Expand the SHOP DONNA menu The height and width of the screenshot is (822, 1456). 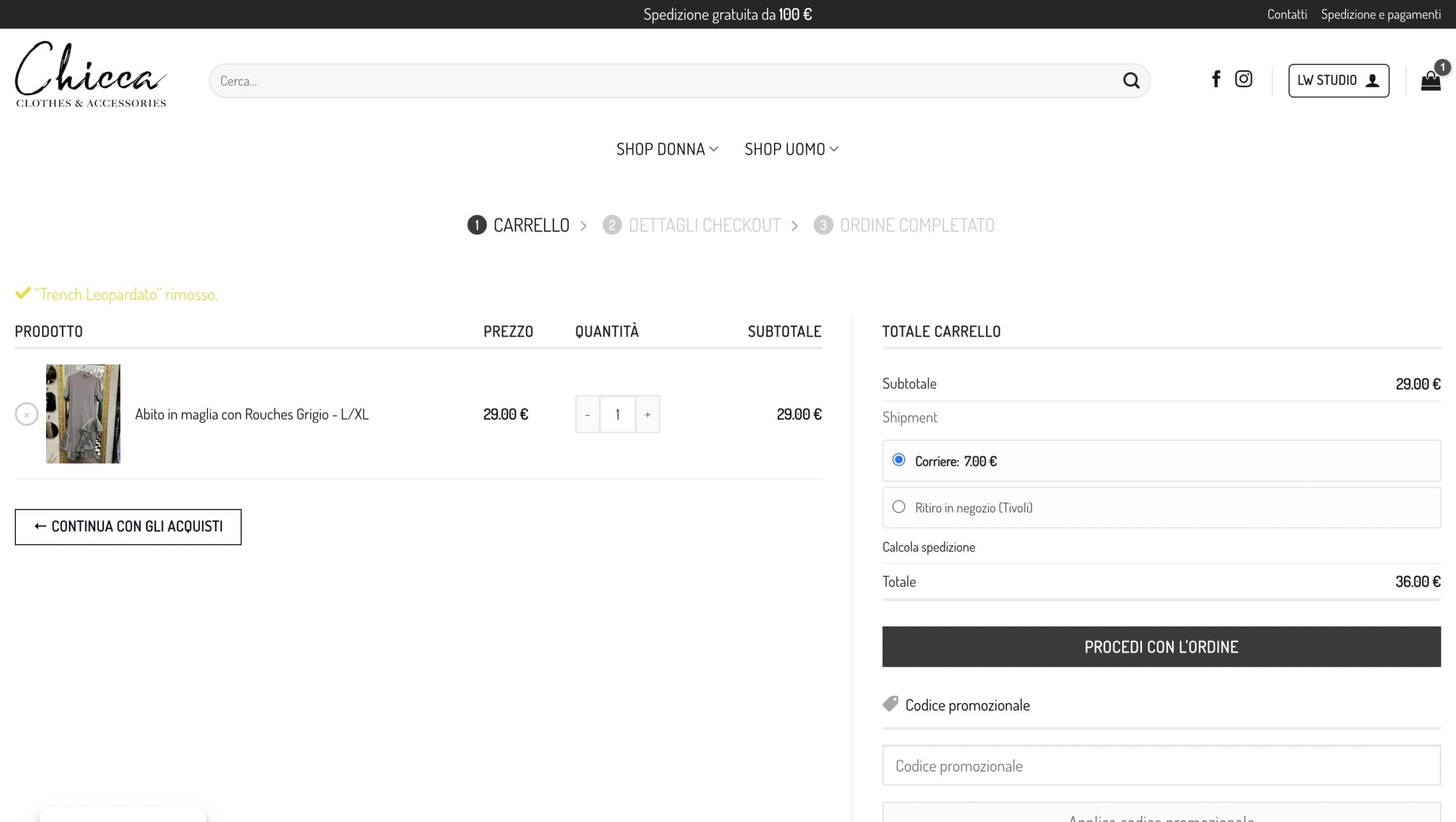[667, 149]
